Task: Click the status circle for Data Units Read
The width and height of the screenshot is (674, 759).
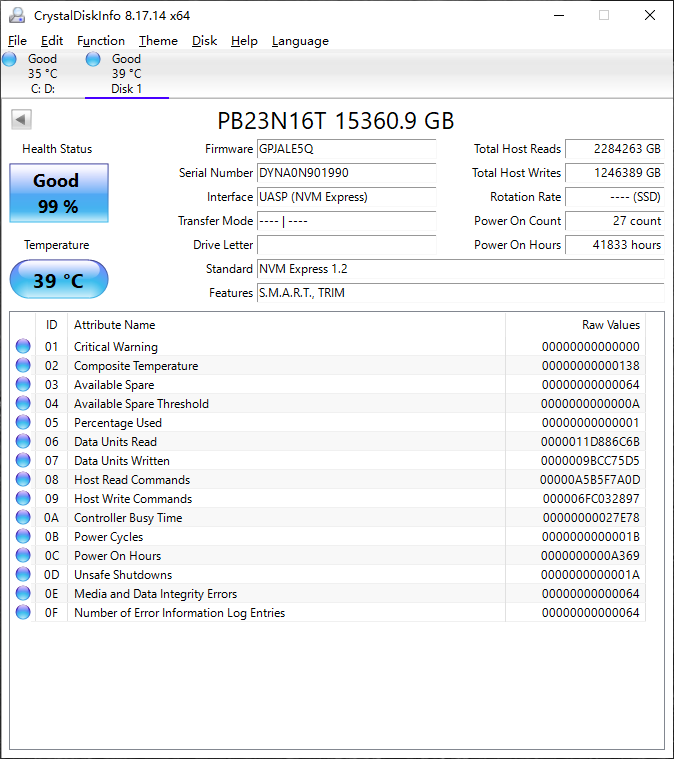Action: click(23, 441)
